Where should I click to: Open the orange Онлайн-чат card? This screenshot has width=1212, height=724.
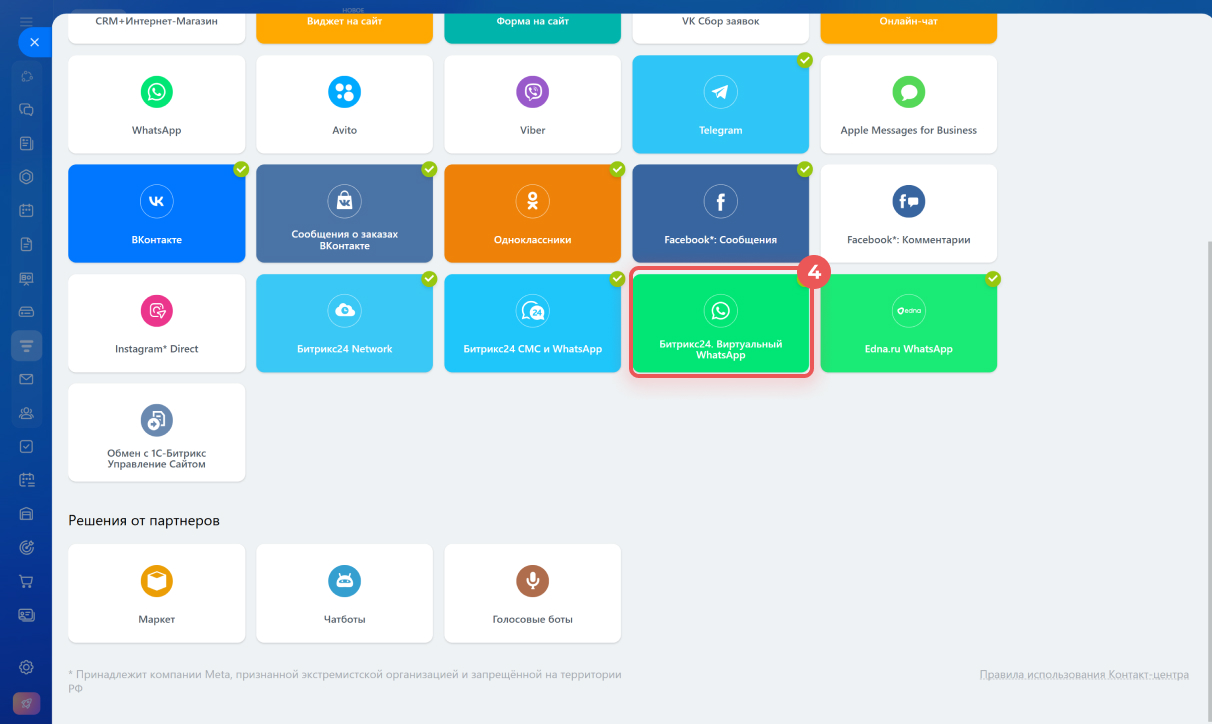[x=909, y=28]
